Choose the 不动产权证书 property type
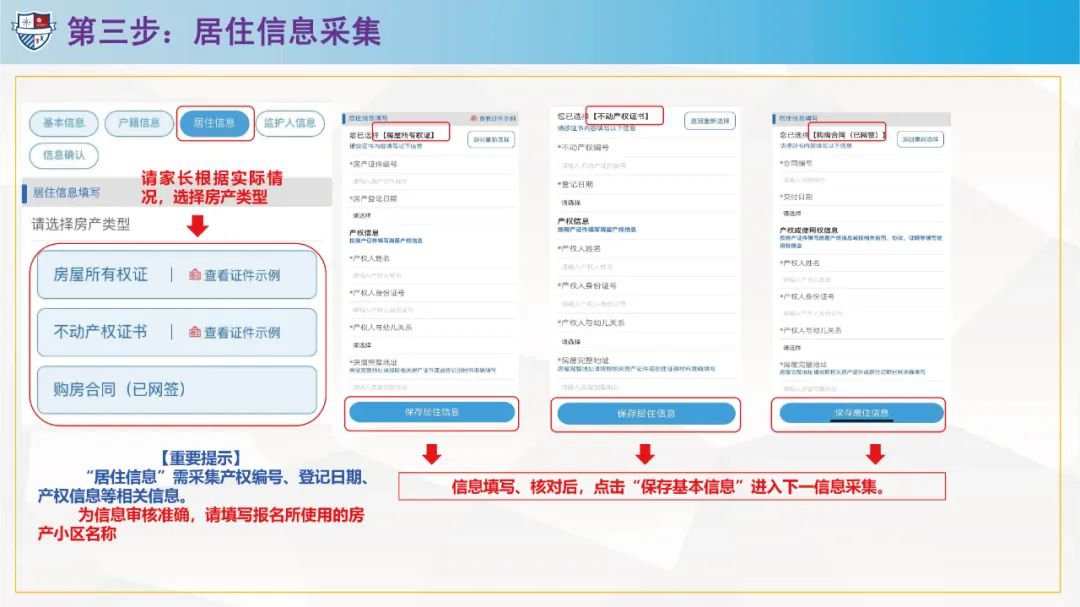Screen dimensions: 1080x607 177,332
